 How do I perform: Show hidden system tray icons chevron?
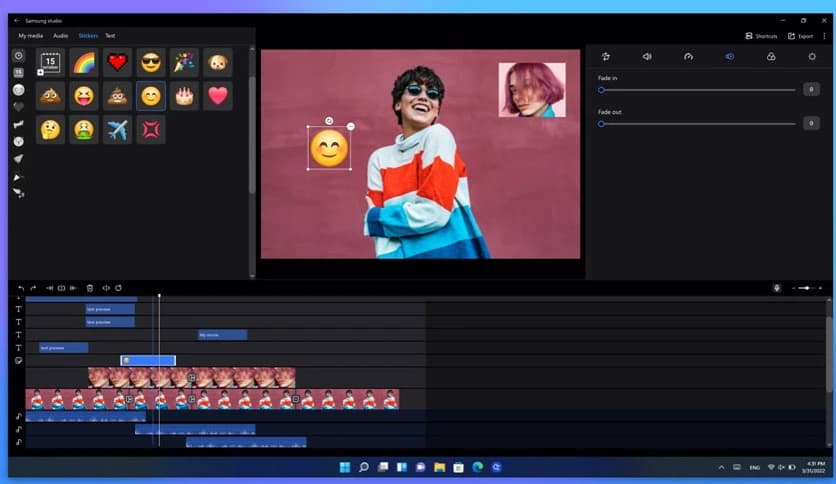pos(721,467)
